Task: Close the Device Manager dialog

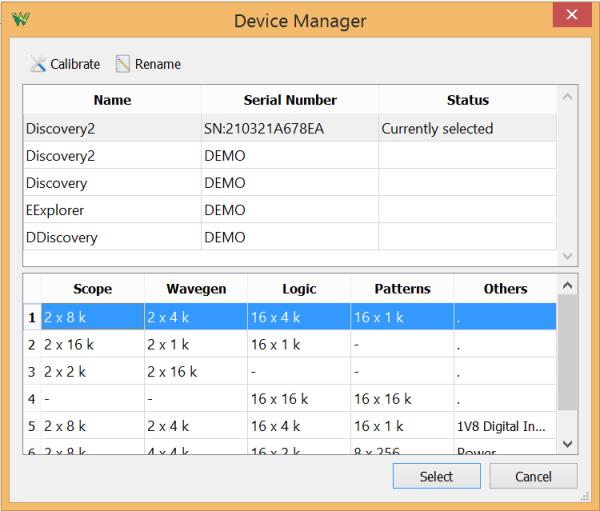Action: click(x=570, y=16)
